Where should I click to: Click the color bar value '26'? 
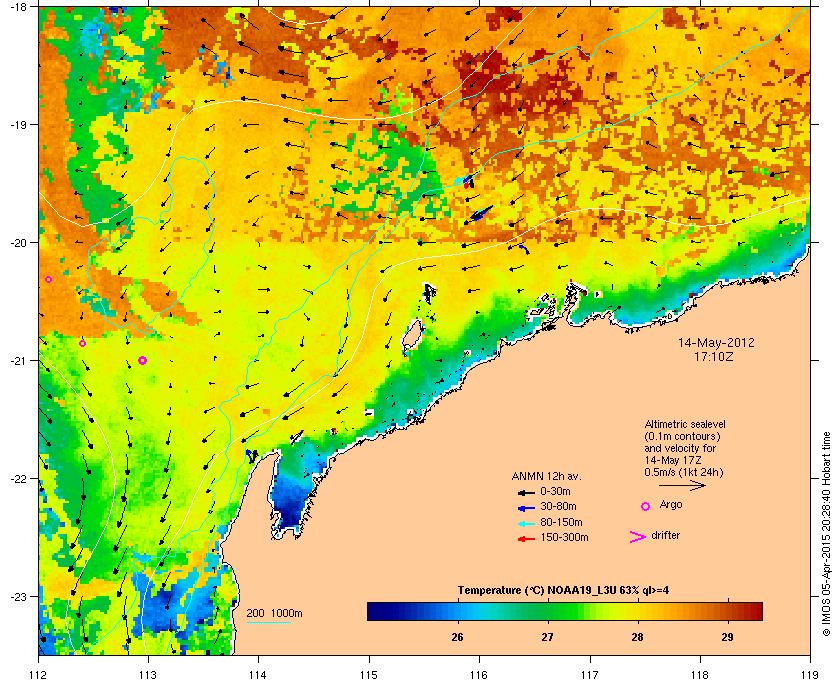[457, 637]
